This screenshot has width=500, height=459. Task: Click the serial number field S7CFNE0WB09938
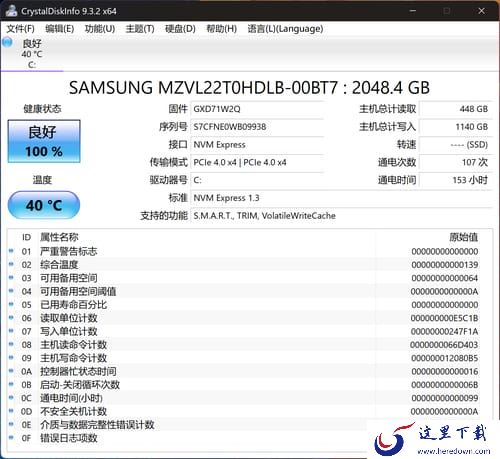(257, 127)
